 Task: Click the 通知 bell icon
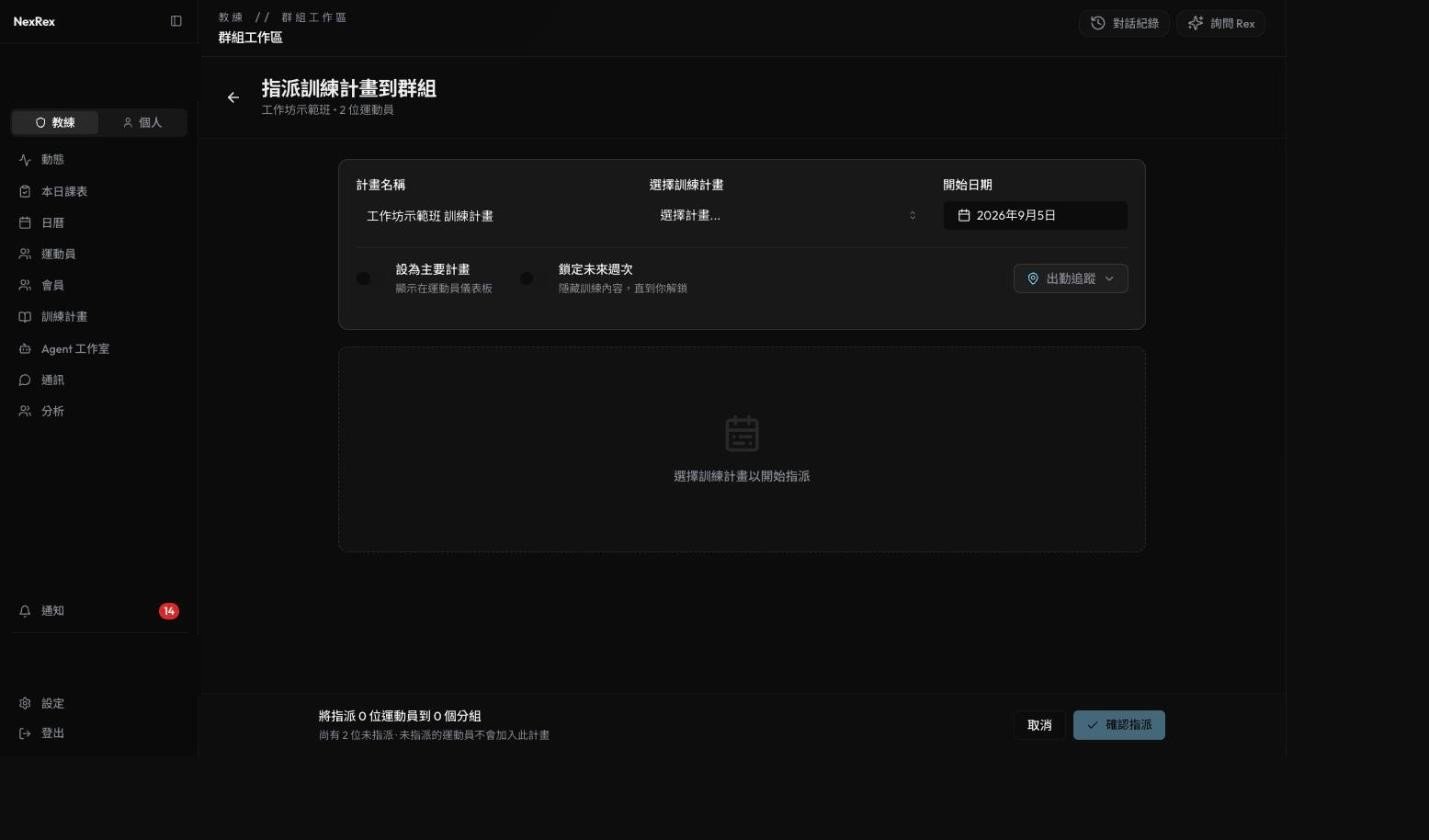pos(25,611)
